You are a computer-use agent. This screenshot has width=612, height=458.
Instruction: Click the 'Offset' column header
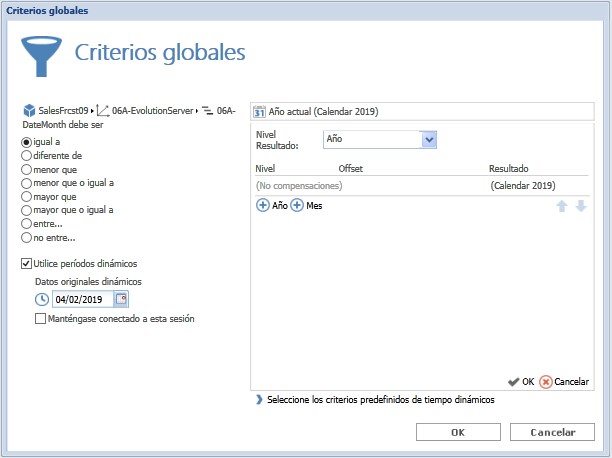click(x=350, y=169)
